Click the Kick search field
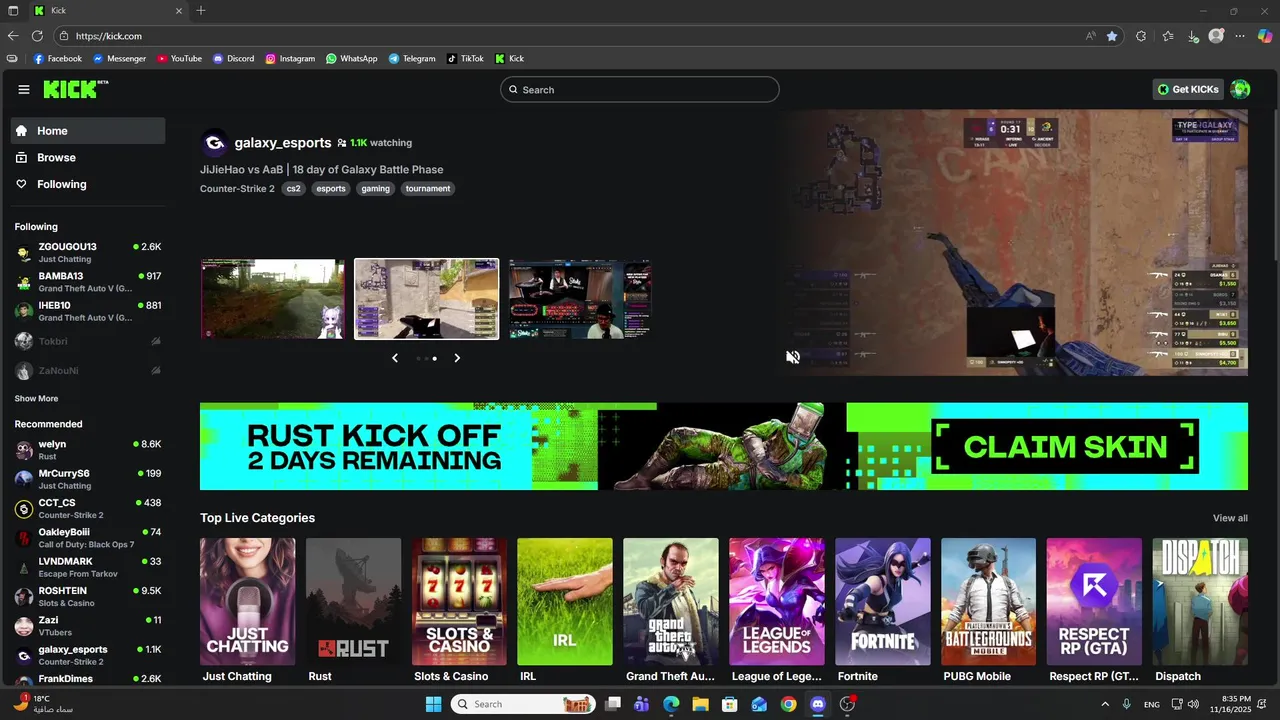Screen dimensions: 1280x720 click(640, 90)
